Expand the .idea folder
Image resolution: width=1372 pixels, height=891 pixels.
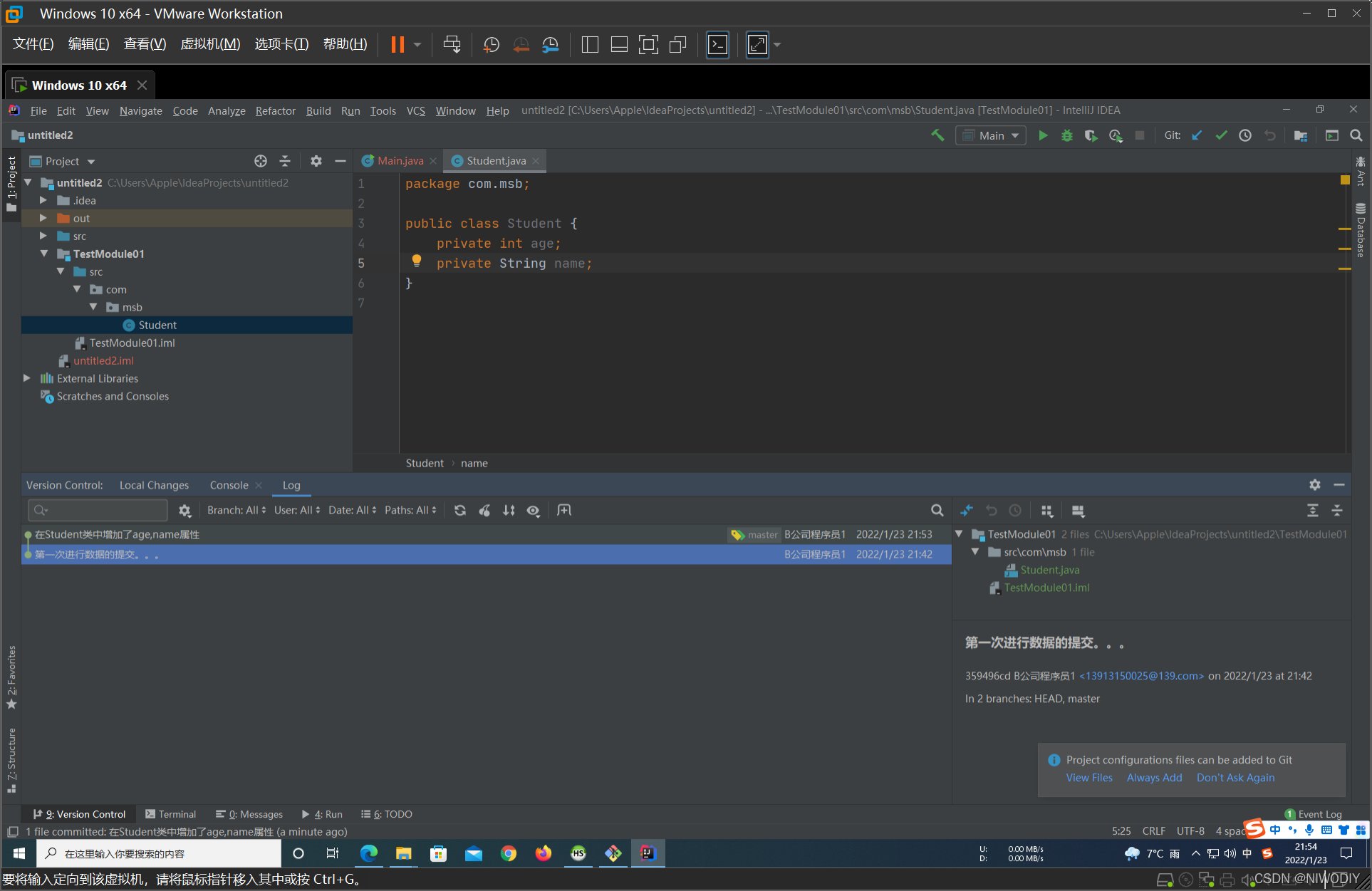tap(43, 200)
